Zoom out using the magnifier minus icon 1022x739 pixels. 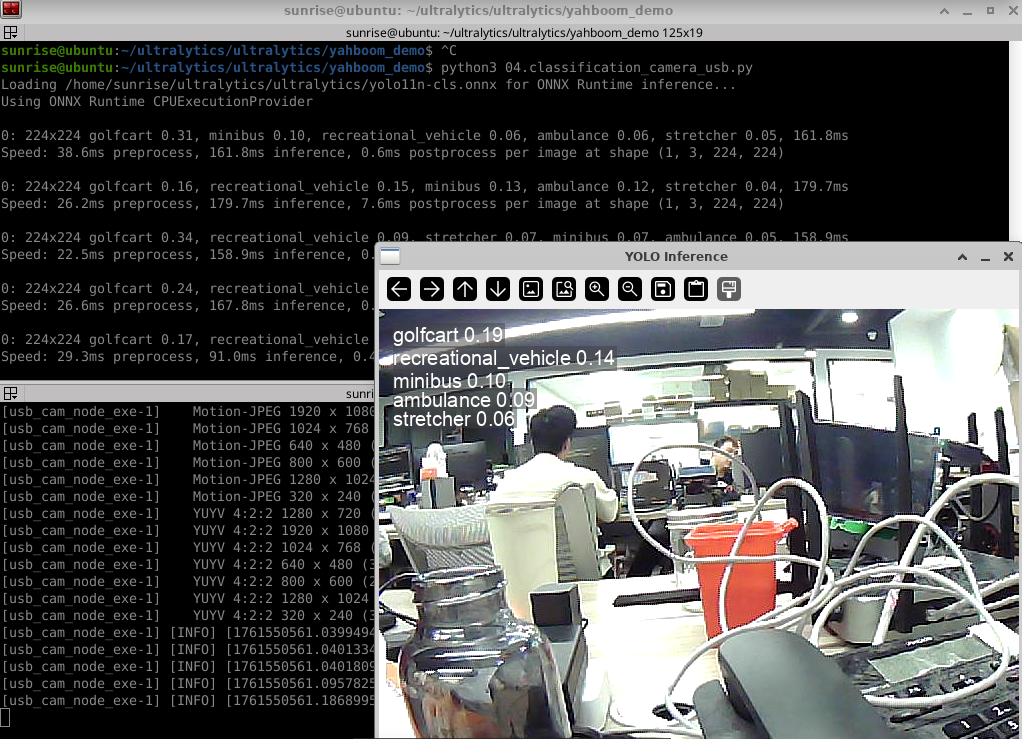(630, 289)
